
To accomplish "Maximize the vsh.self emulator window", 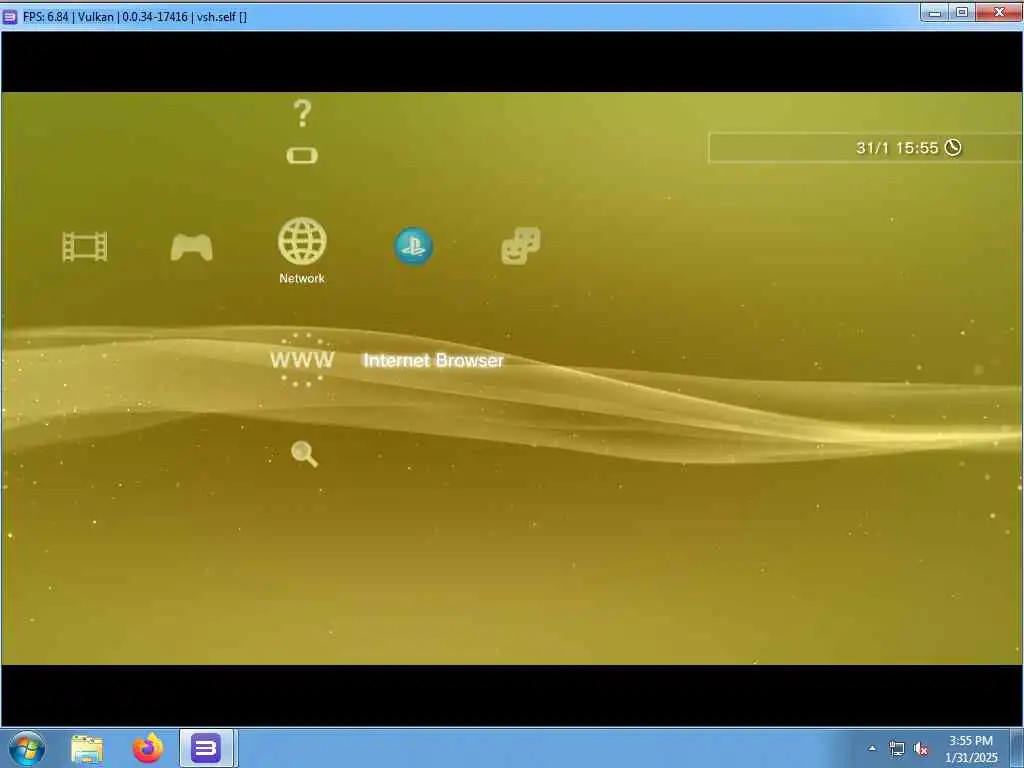I will pos(962,12).
